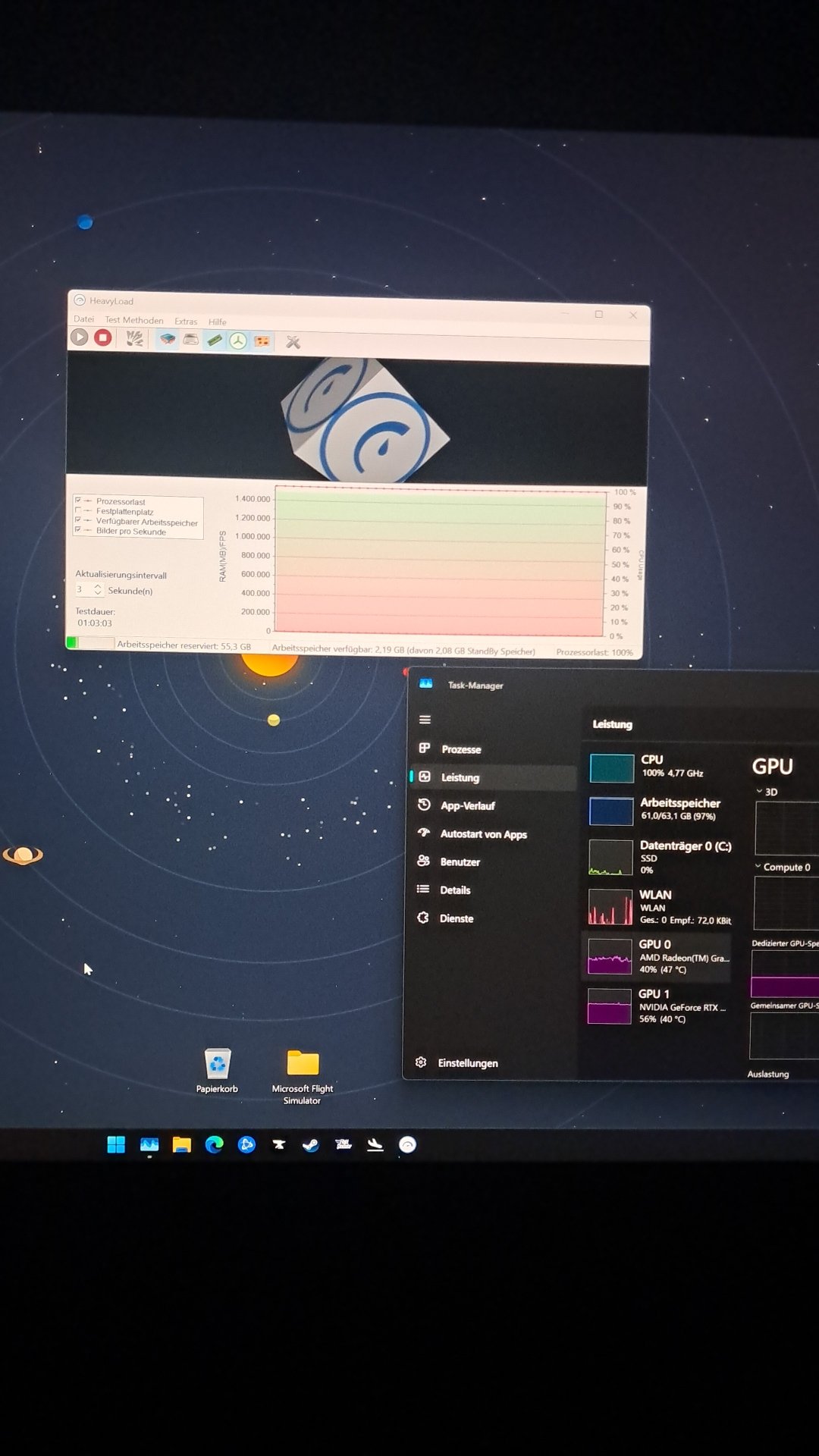
Task: Click Arbeitsspeicher reserviert status text
Action: [x=184, y=645]
